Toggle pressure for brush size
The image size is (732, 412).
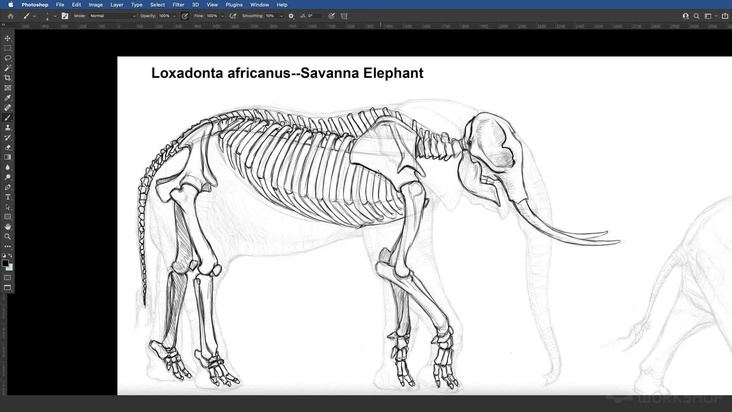331,16
